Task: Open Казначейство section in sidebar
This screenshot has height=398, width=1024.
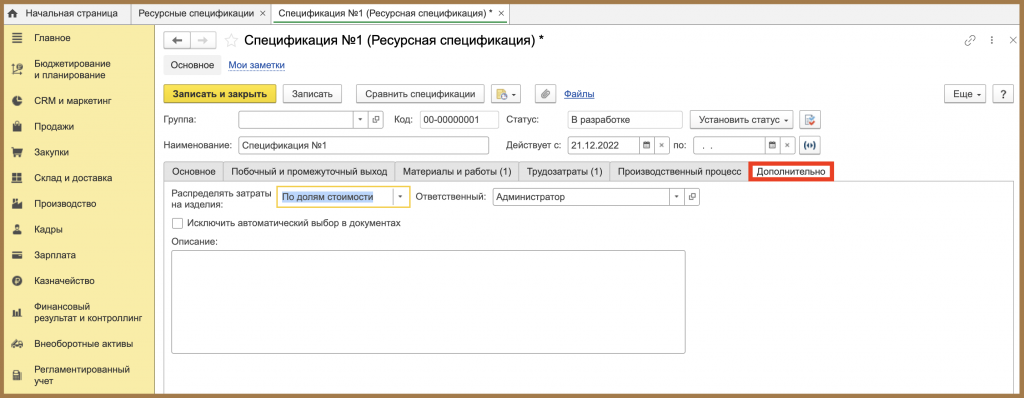Action: tap(64, 281)
